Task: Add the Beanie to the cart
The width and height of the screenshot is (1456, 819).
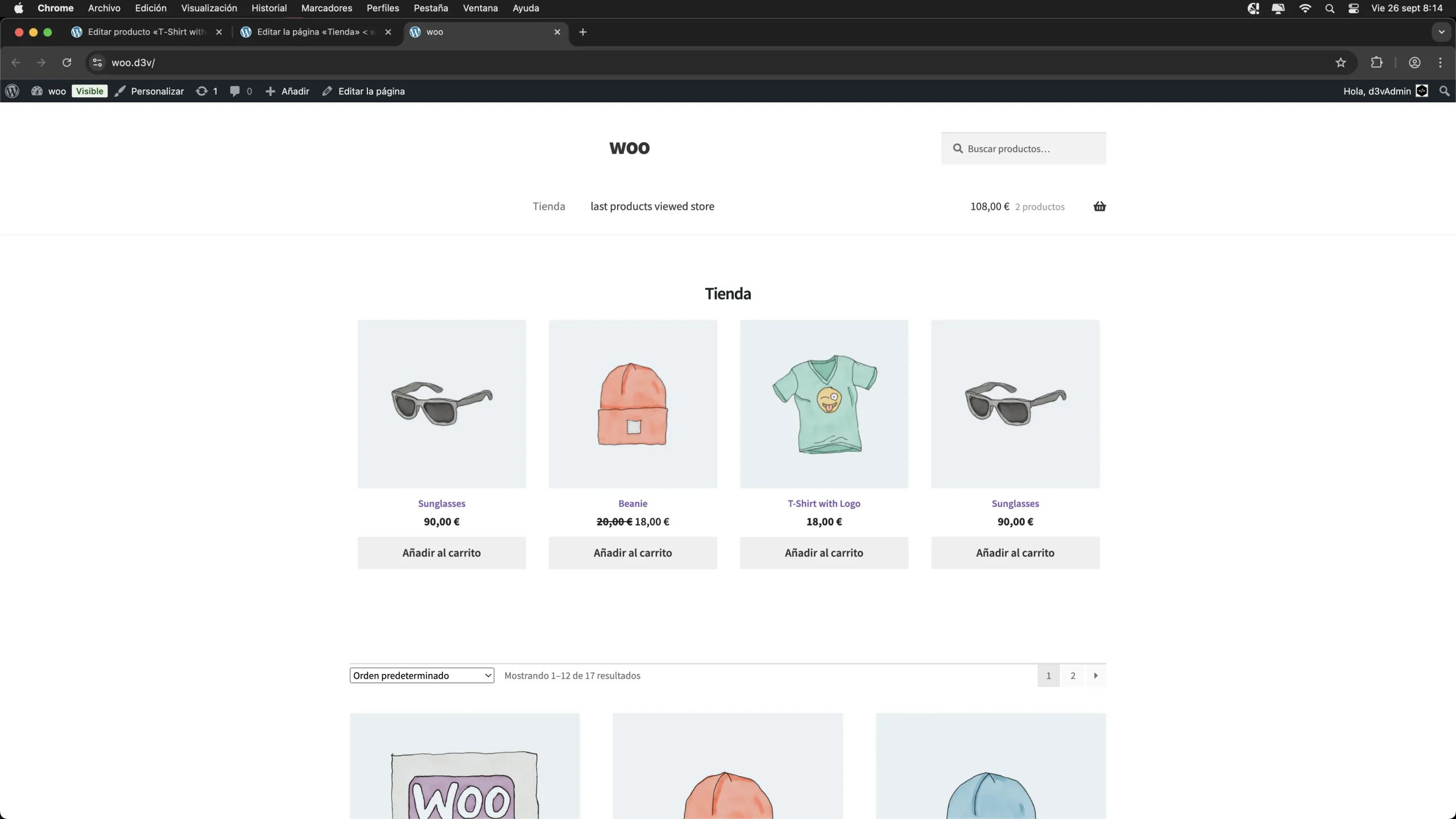Action: coord(633,553)
